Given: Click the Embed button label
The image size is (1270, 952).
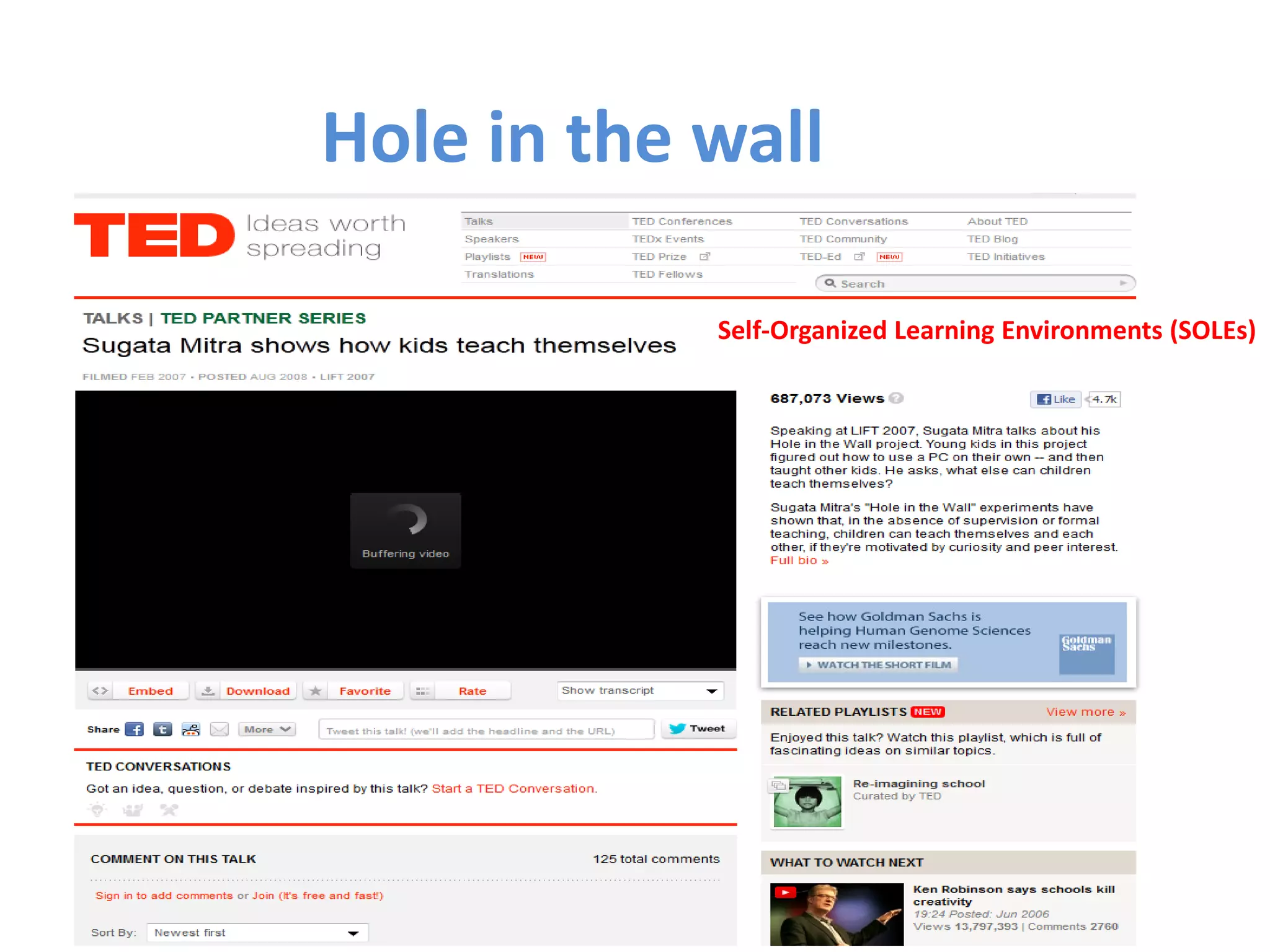Looking at the screenshot, I should click(x=151, y=691).
